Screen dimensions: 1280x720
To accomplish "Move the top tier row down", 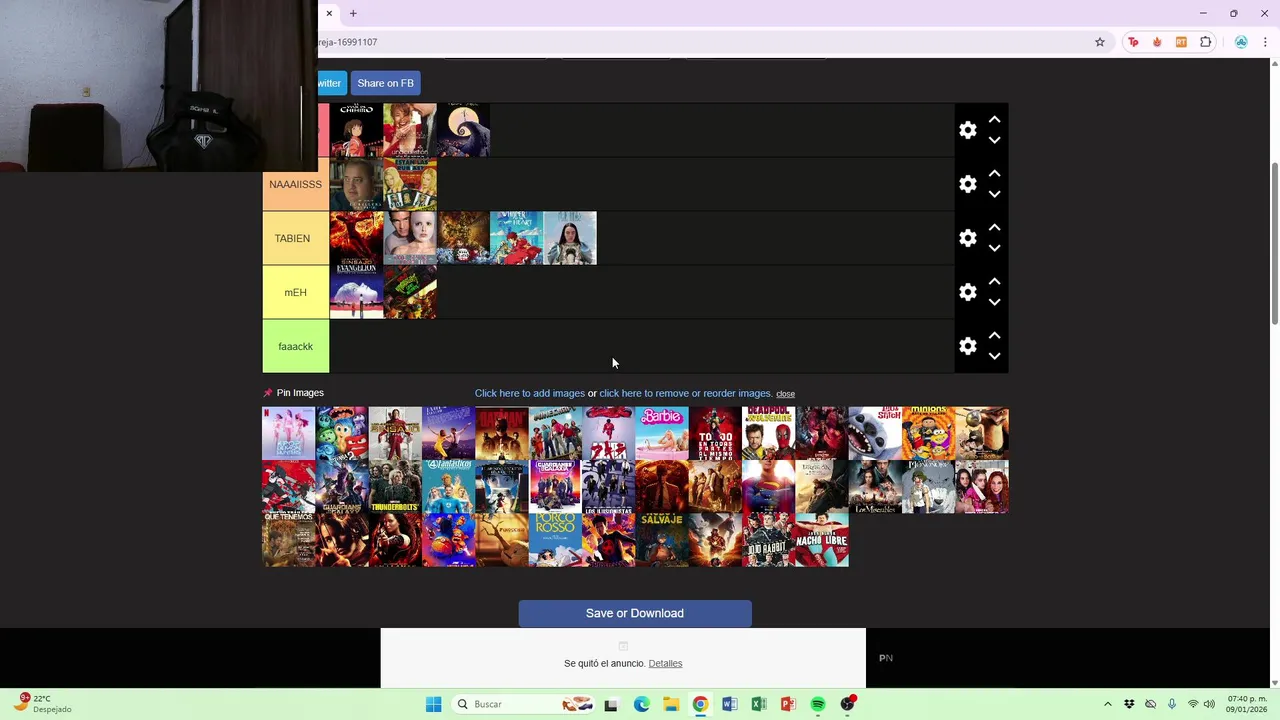I will 994,141.
